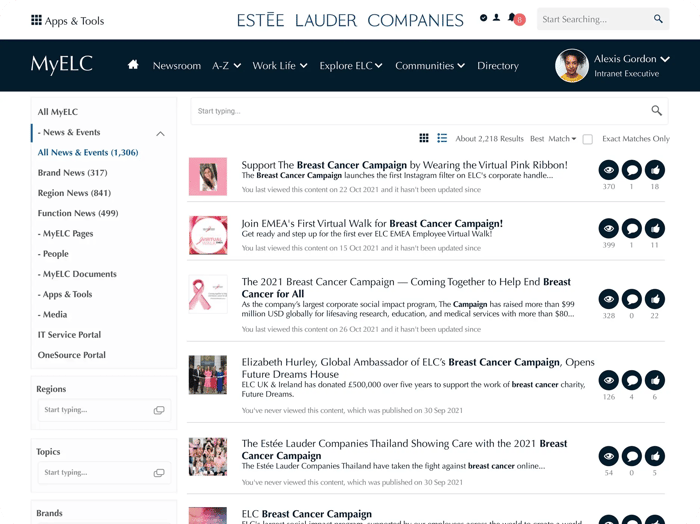700x524 pixels.
Task: Like the Elizabeth Hurley article
Action: [x=655, y=380]
